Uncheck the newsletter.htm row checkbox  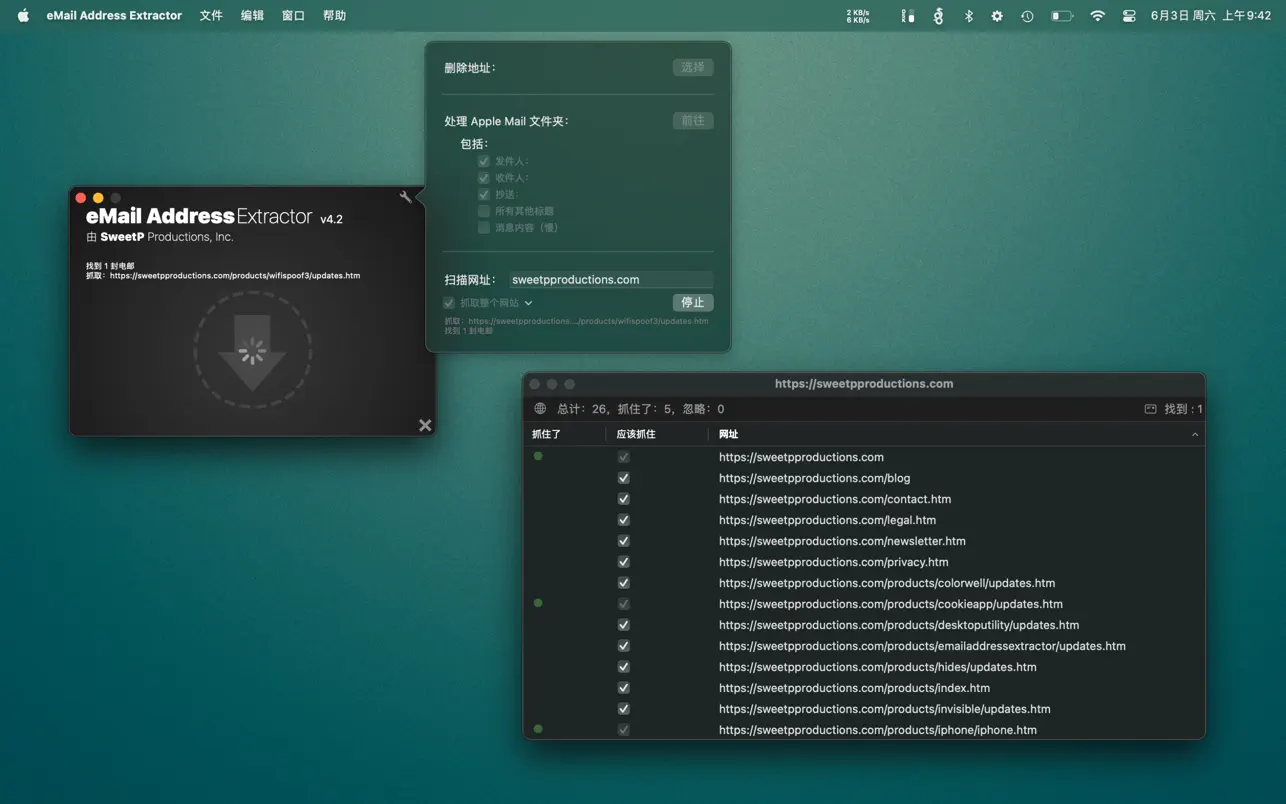tap(624, 541)
